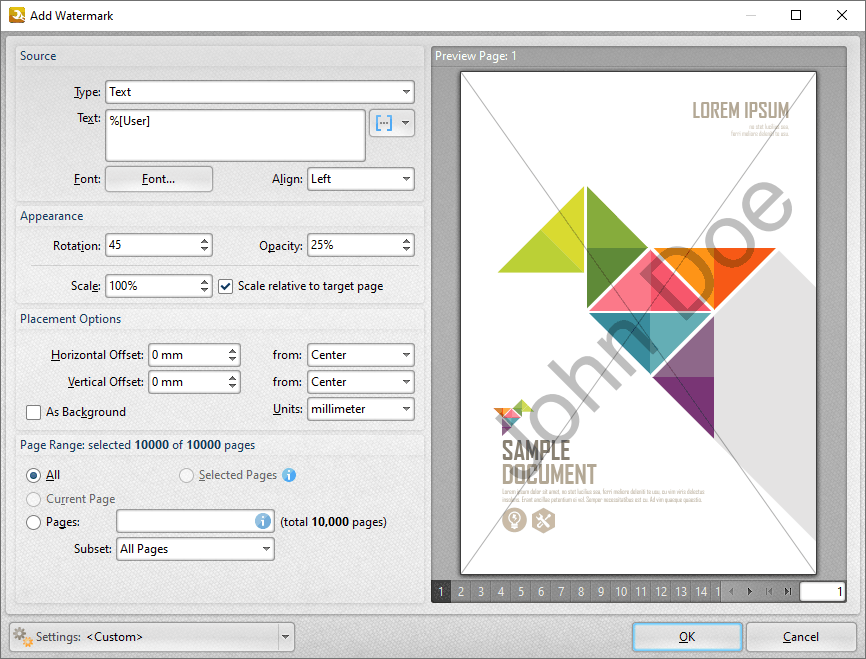Jump to the last preview page
Image resolution: width=866 pixels, height=659 pixels.
(x=788, y=592)
